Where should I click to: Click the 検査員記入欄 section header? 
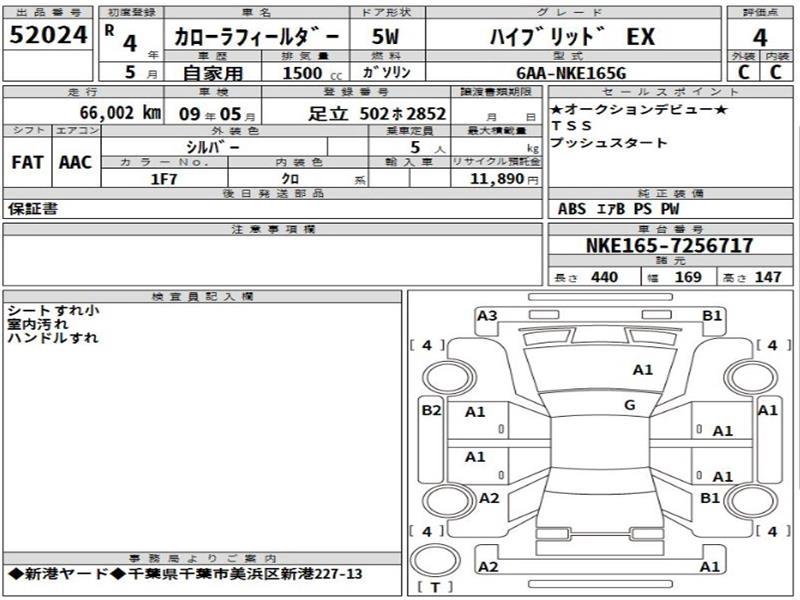coord(203,296)
